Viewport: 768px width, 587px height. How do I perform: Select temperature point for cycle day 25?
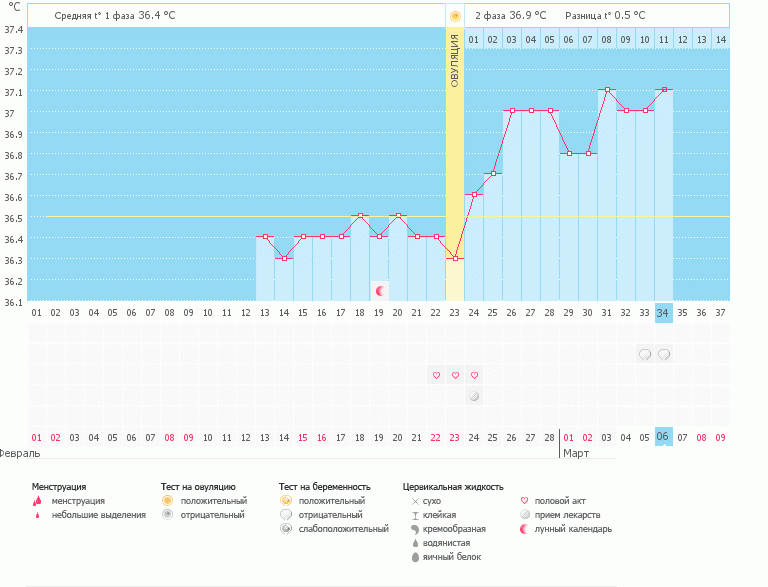(493, 173)
